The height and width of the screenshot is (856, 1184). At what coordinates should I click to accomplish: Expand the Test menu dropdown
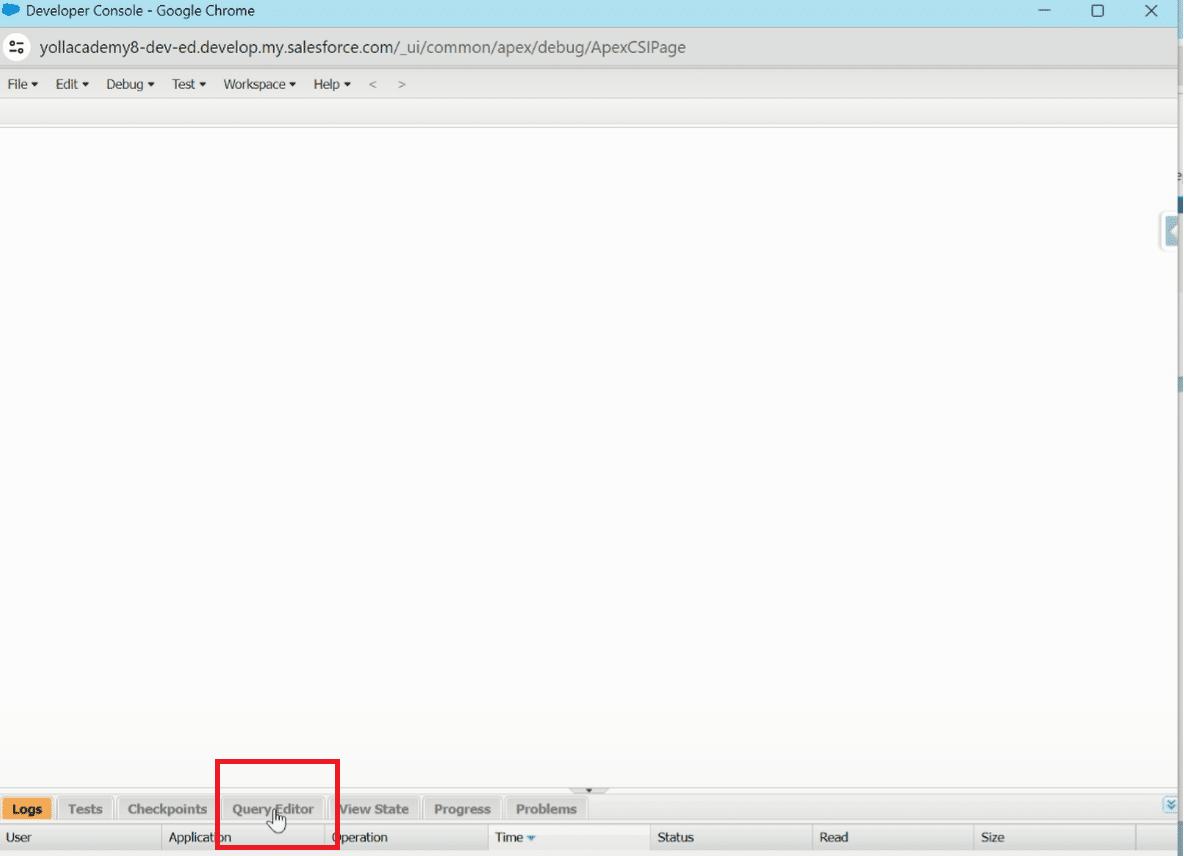coord(188,84)
